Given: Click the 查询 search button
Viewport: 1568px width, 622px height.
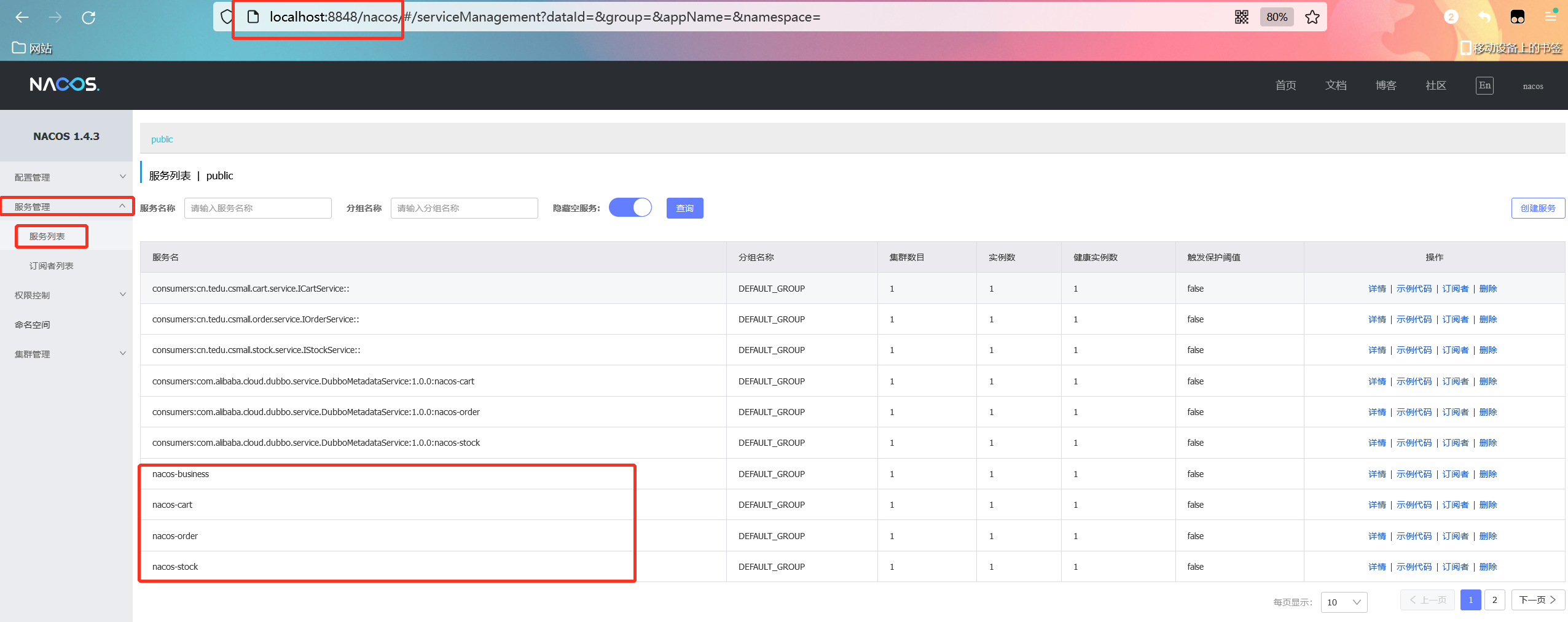Looking at the screenshot, I should point(684,208).
